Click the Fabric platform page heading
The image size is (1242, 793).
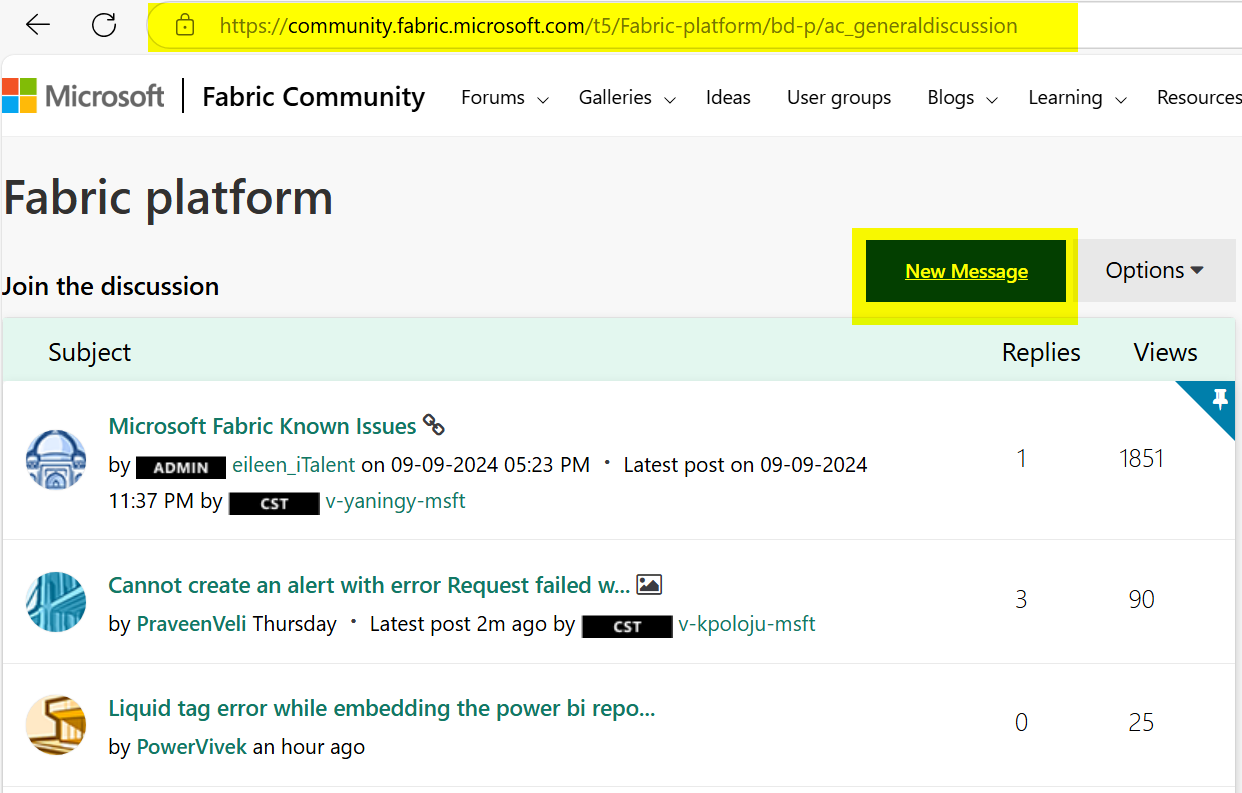pyautogui.click(x=168, y=197)
